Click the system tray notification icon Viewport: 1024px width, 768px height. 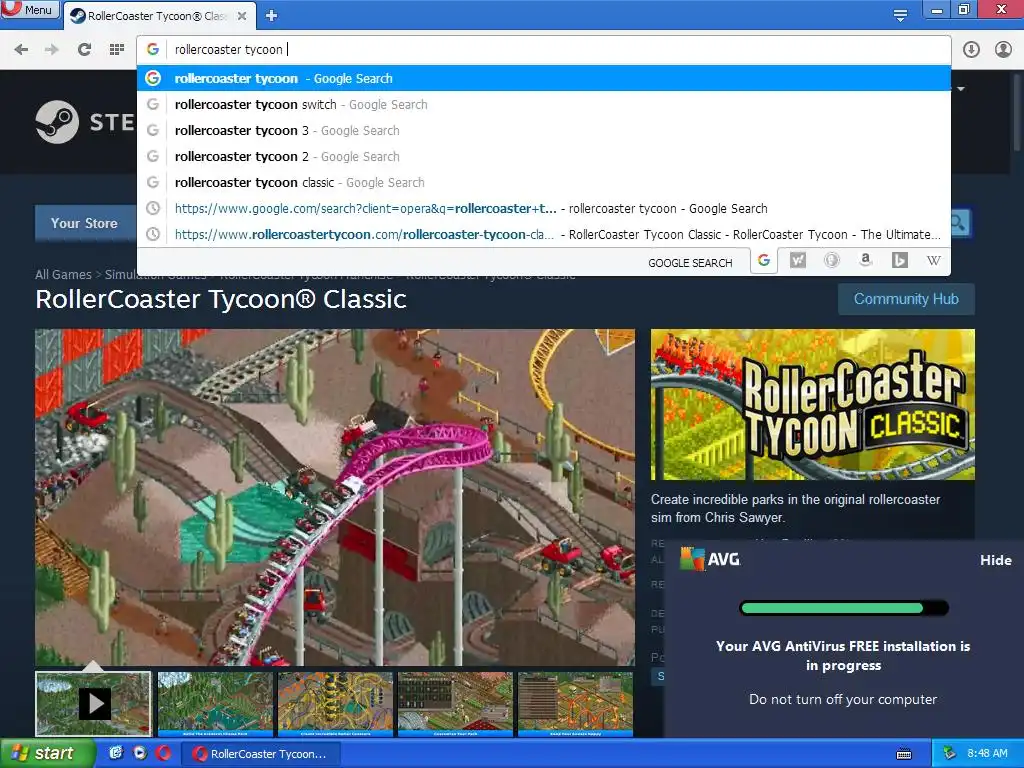[949, 754]
